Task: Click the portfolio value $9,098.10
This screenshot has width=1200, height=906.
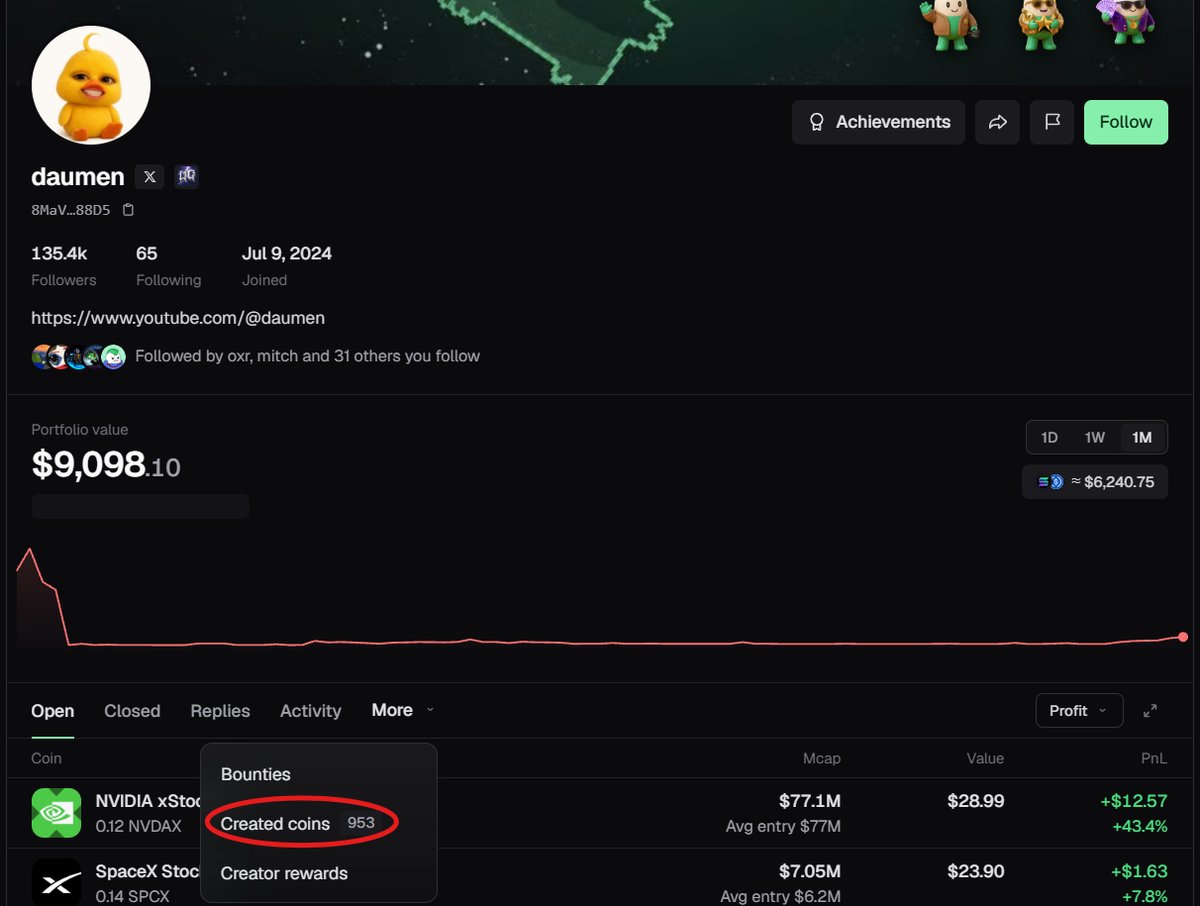Action: click(x=106, y=465)
